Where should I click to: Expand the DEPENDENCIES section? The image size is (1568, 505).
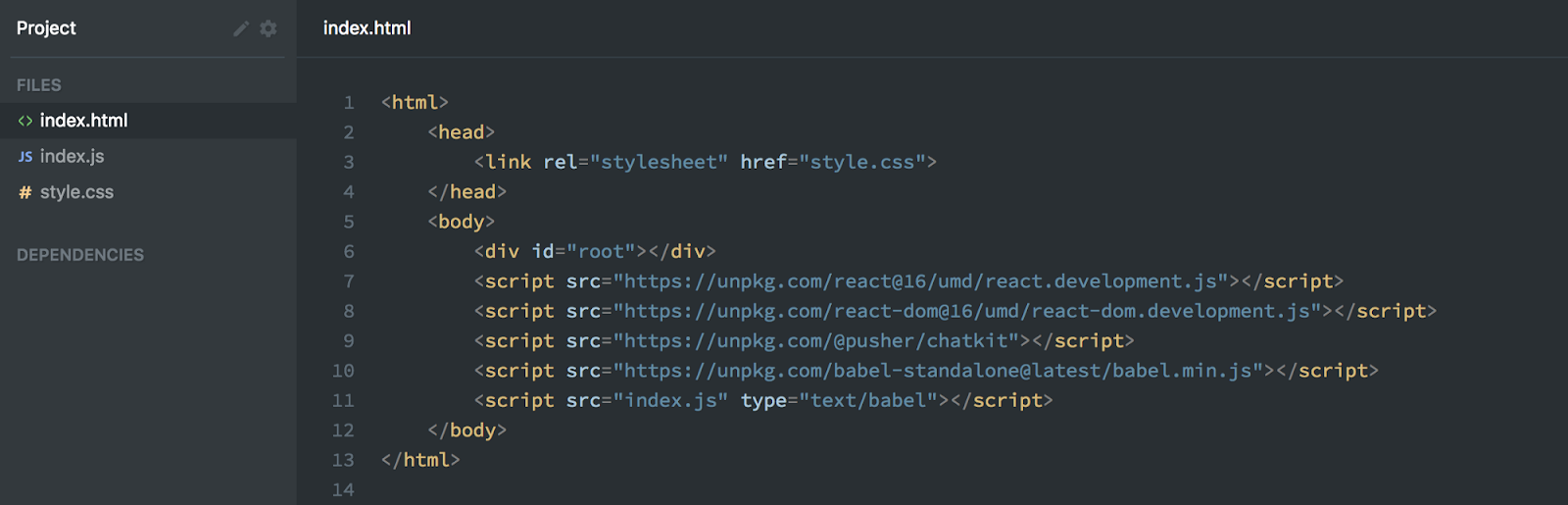(80, 255)
